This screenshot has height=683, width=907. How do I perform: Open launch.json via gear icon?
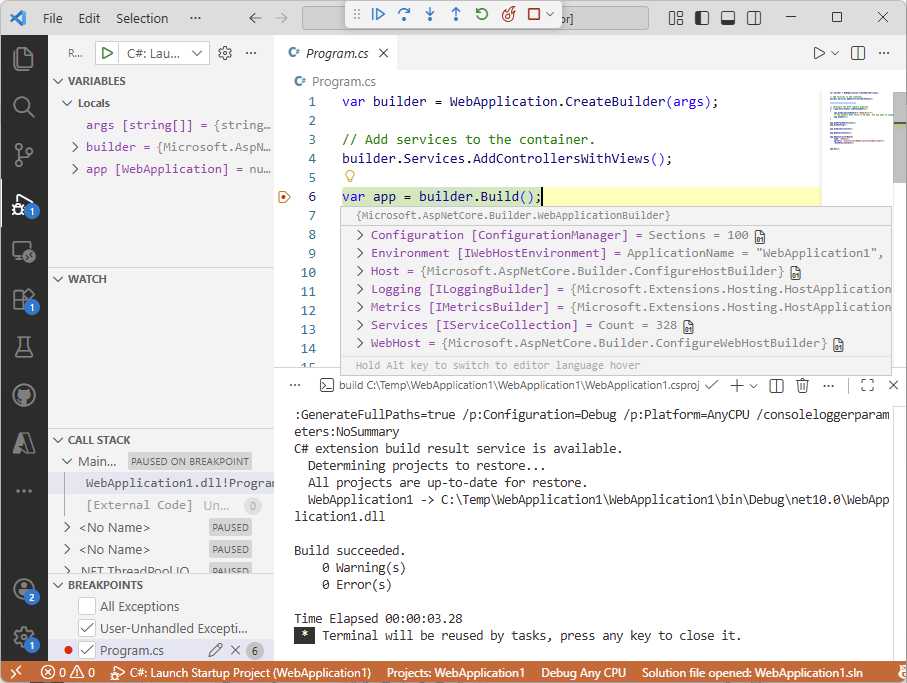point(225,53)
